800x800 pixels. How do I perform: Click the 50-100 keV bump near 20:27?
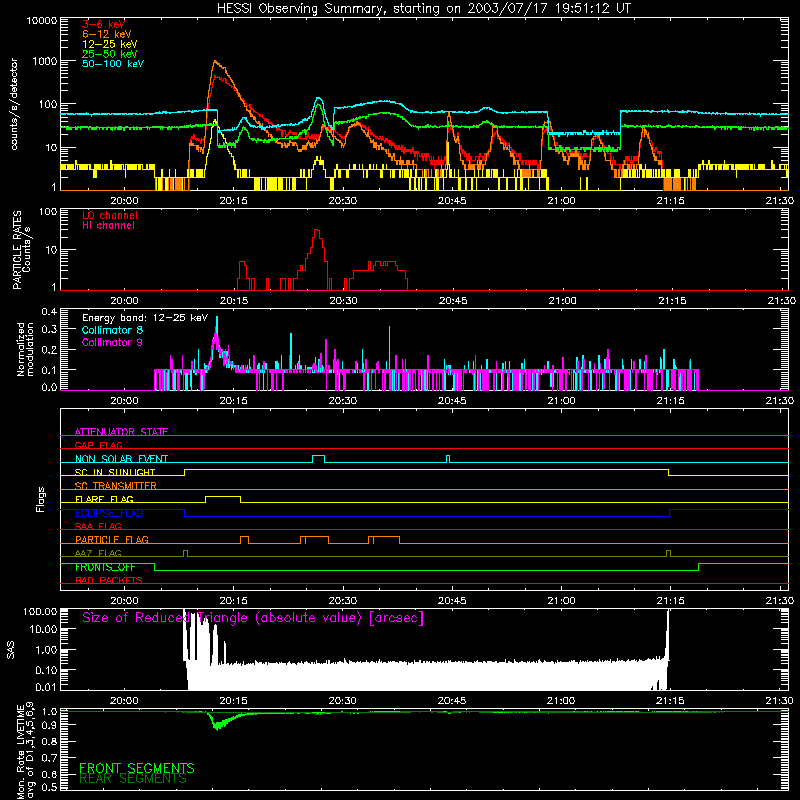click(x=319, y=99)
